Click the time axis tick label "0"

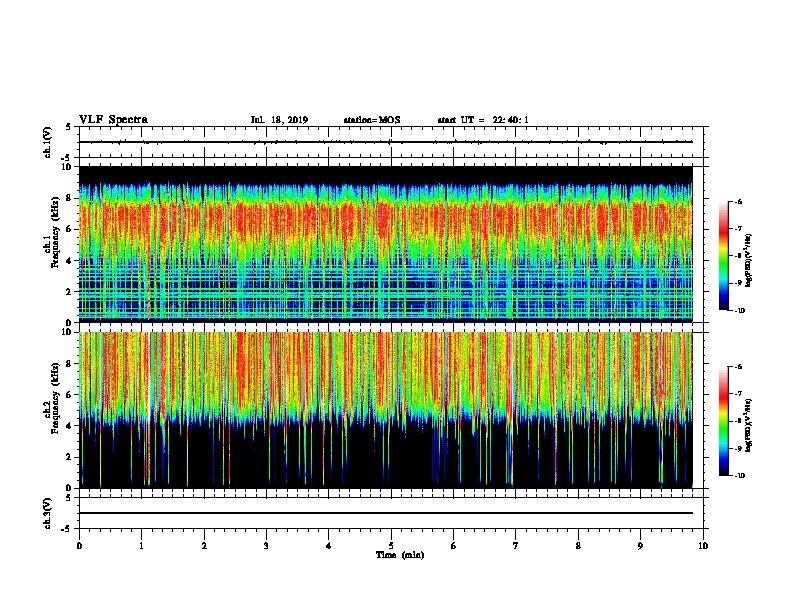pos(79,546)
